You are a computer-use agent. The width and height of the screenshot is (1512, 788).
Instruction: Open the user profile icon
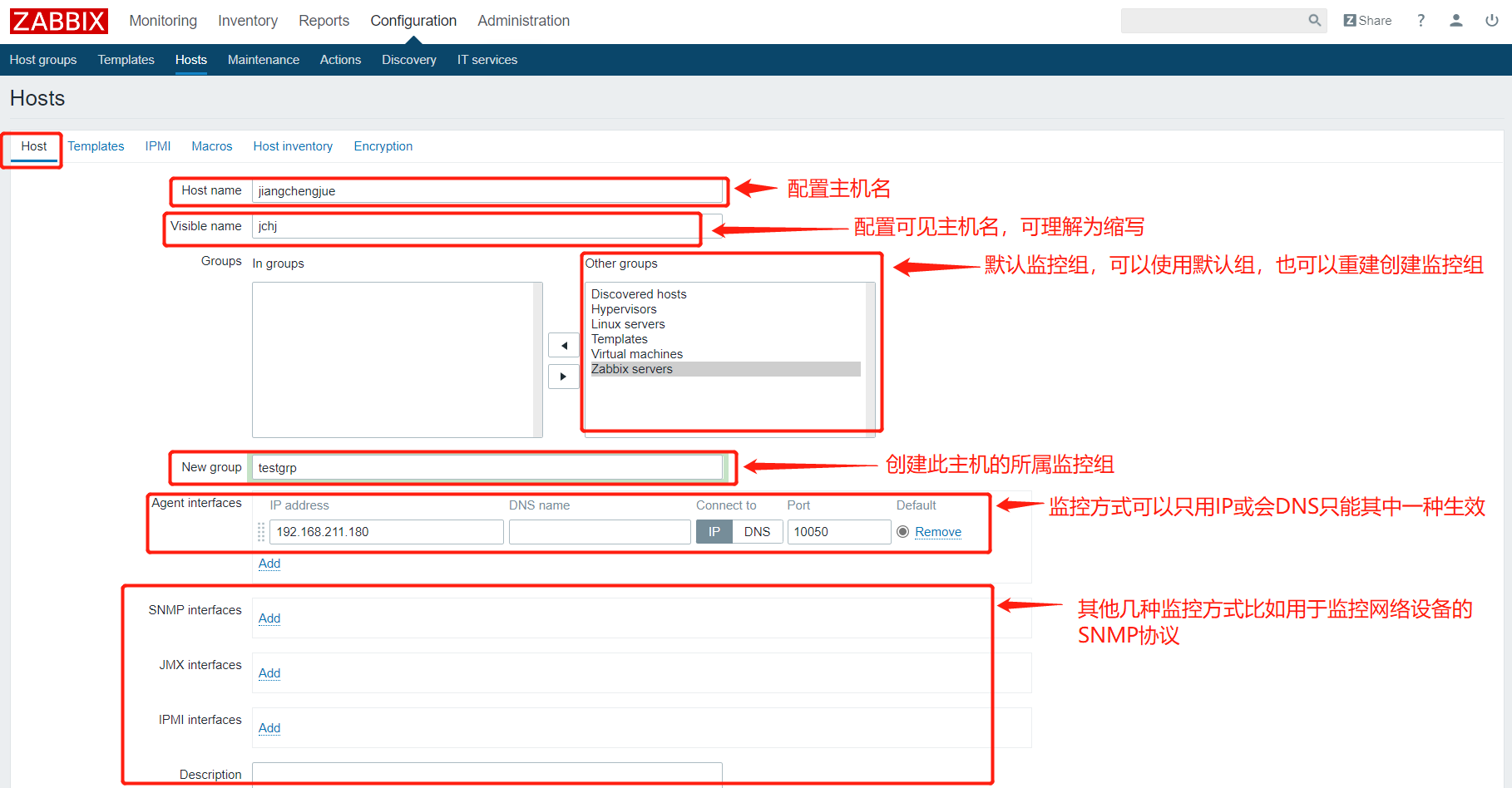(x=1455, y=21)
